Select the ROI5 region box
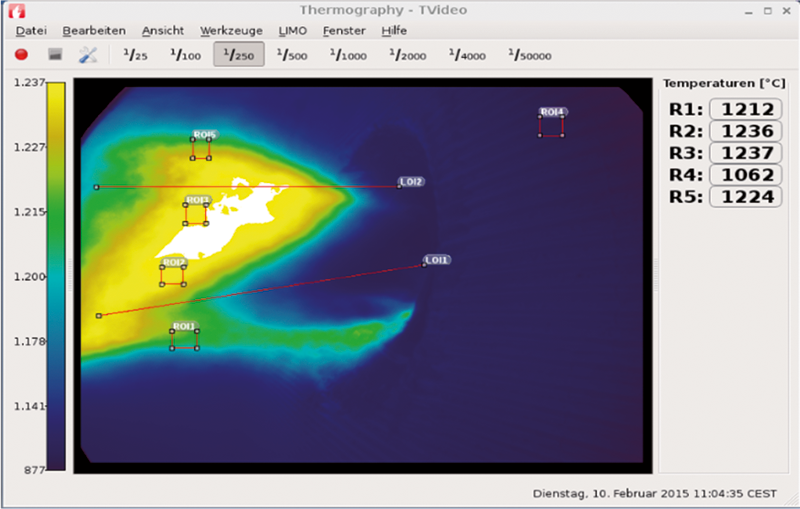Viewport: 800px width, 509px height. pos(202,147)
